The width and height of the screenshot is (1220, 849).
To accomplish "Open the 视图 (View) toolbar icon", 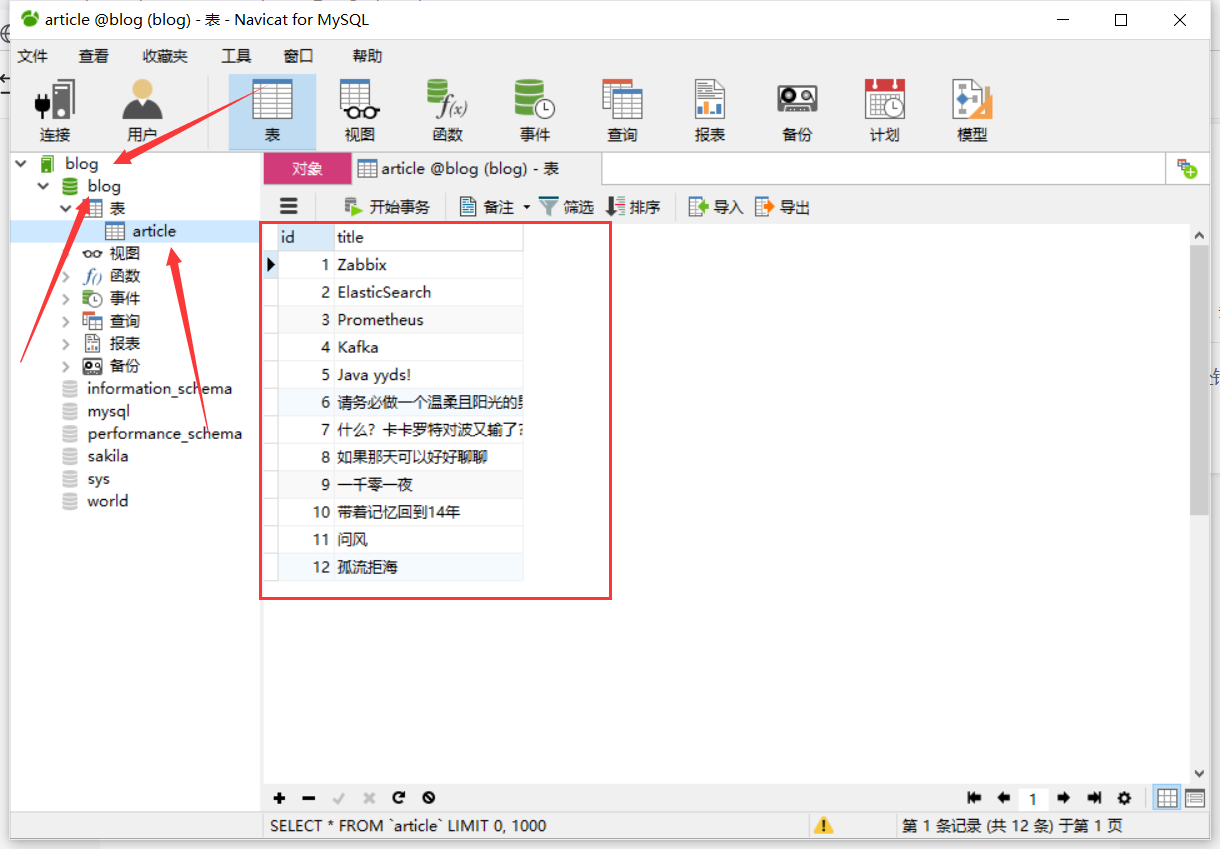I will (x=359, y=111).
